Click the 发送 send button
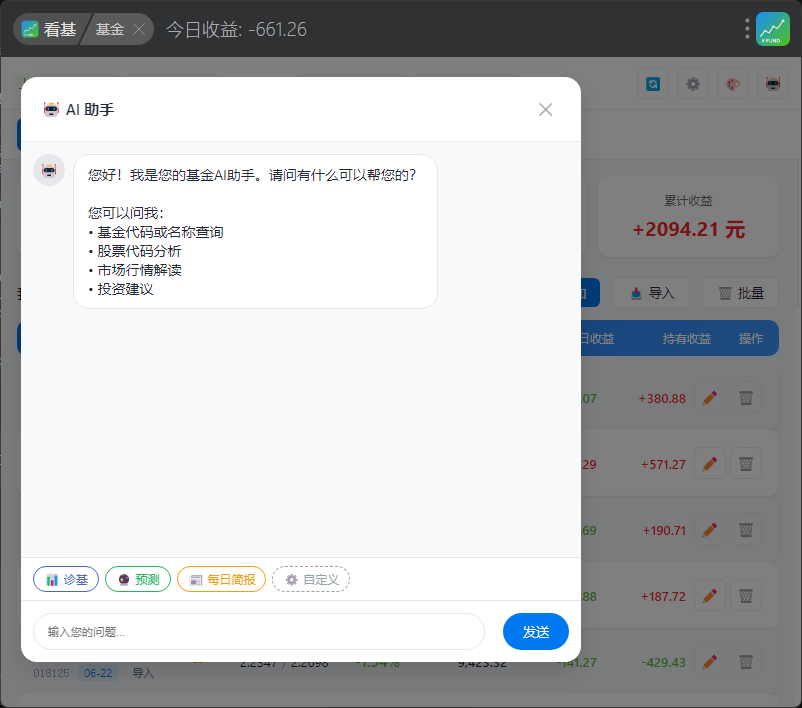802x708 pixels. pyautogui.click(x=536, y=632)
